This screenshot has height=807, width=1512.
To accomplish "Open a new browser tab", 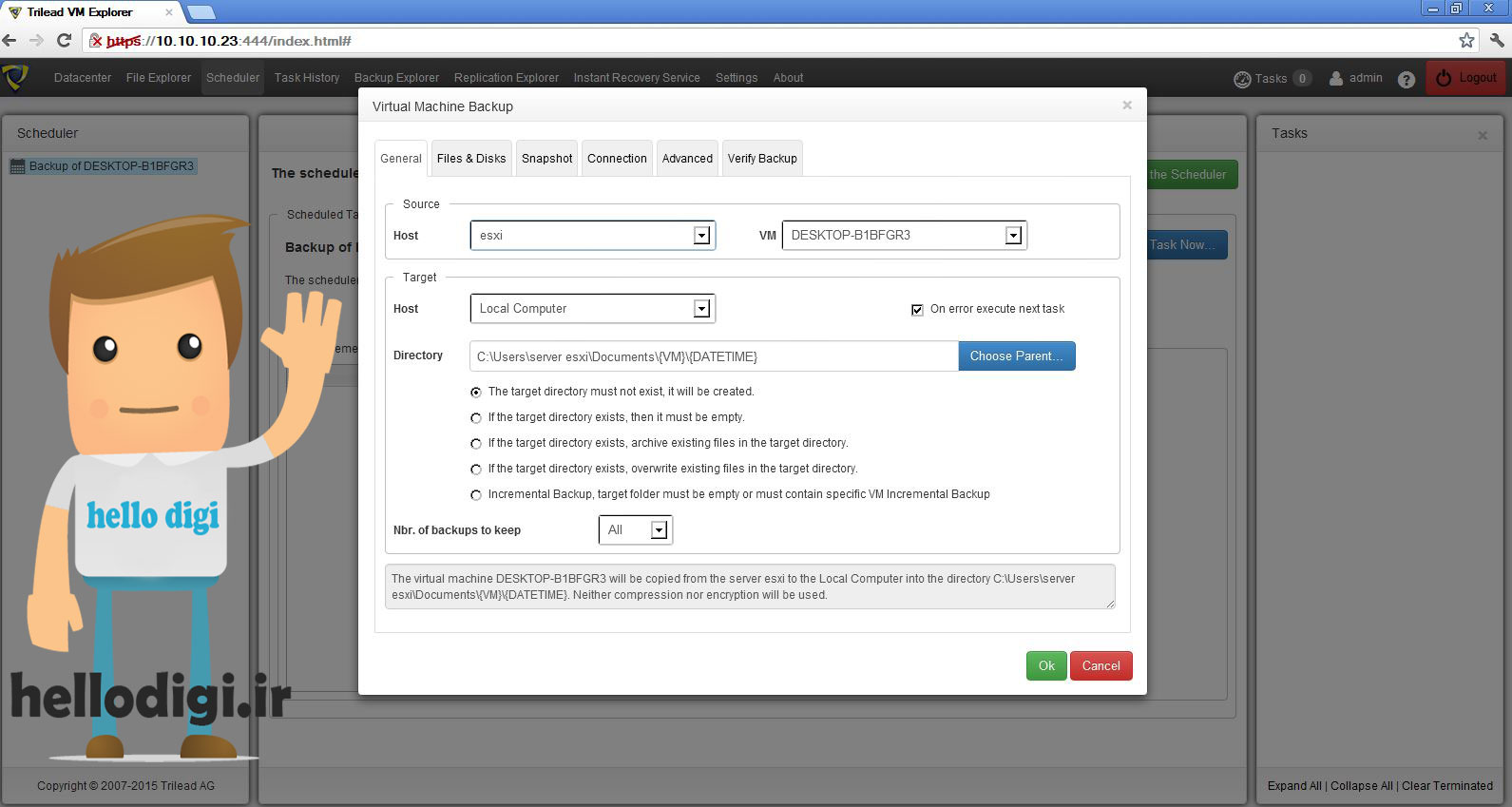I will click(x=201, y=12).
